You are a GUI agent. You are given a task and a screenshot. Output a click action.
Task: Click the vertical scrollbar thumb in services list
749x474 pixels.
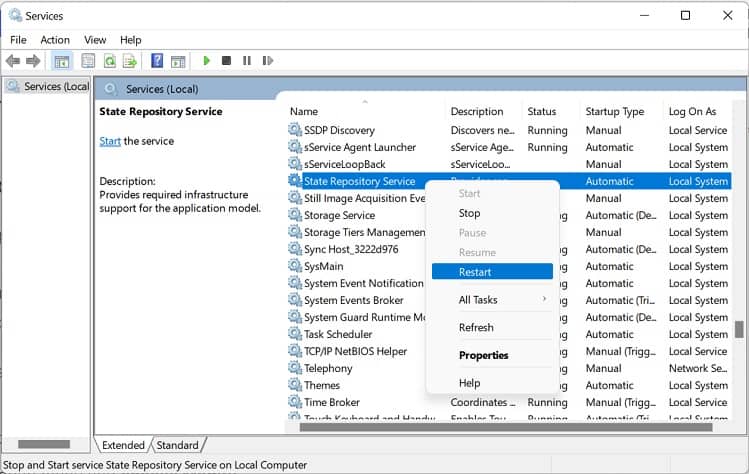739,329
